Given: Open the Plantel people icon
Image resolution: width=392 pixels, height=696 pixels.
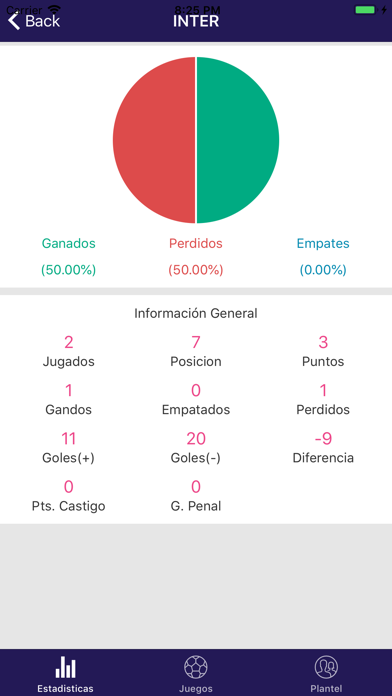Looking at the screenshot, I should [326, 667].
